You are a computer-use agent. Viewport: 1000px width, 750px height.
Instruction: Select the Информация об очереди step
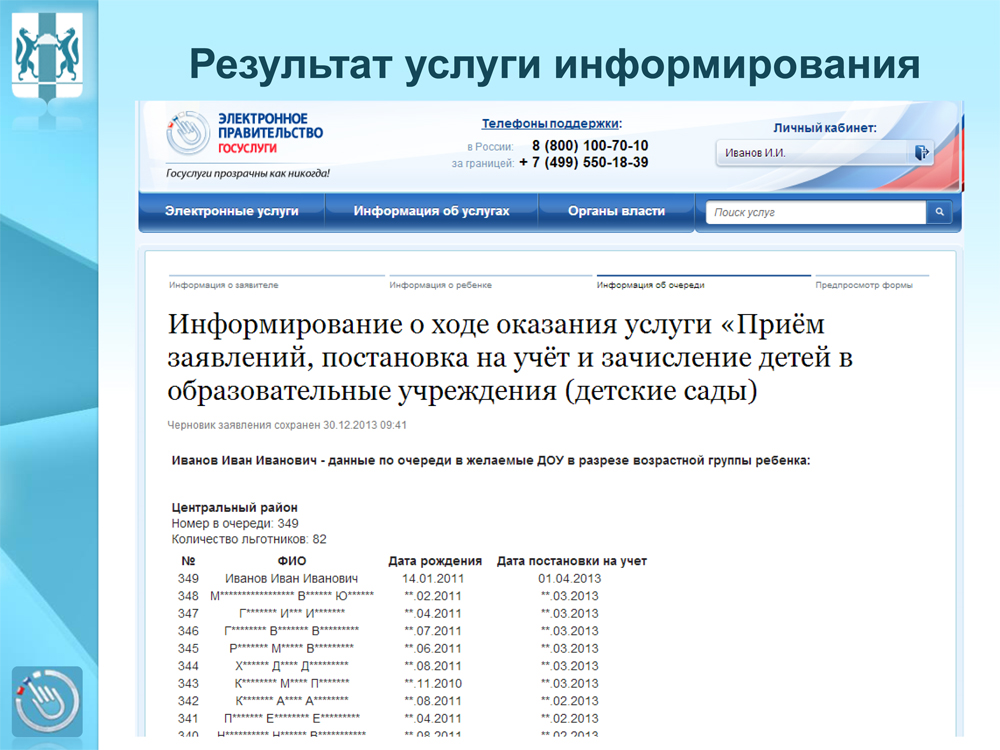[651, 285]
